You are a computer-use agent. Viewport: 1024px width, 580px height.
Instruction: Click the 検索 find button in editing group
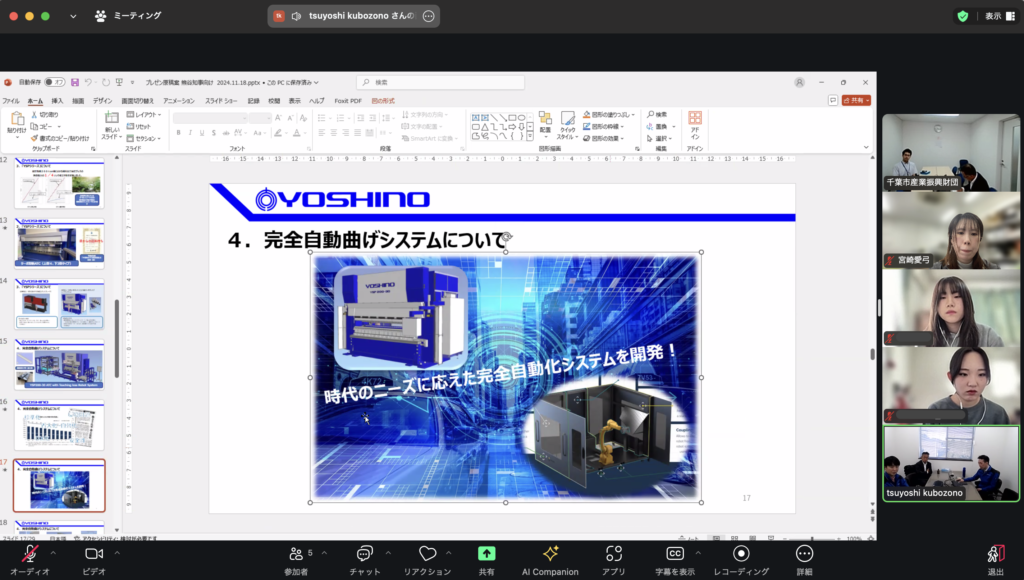pyautogui.click(x=657, y=115)
